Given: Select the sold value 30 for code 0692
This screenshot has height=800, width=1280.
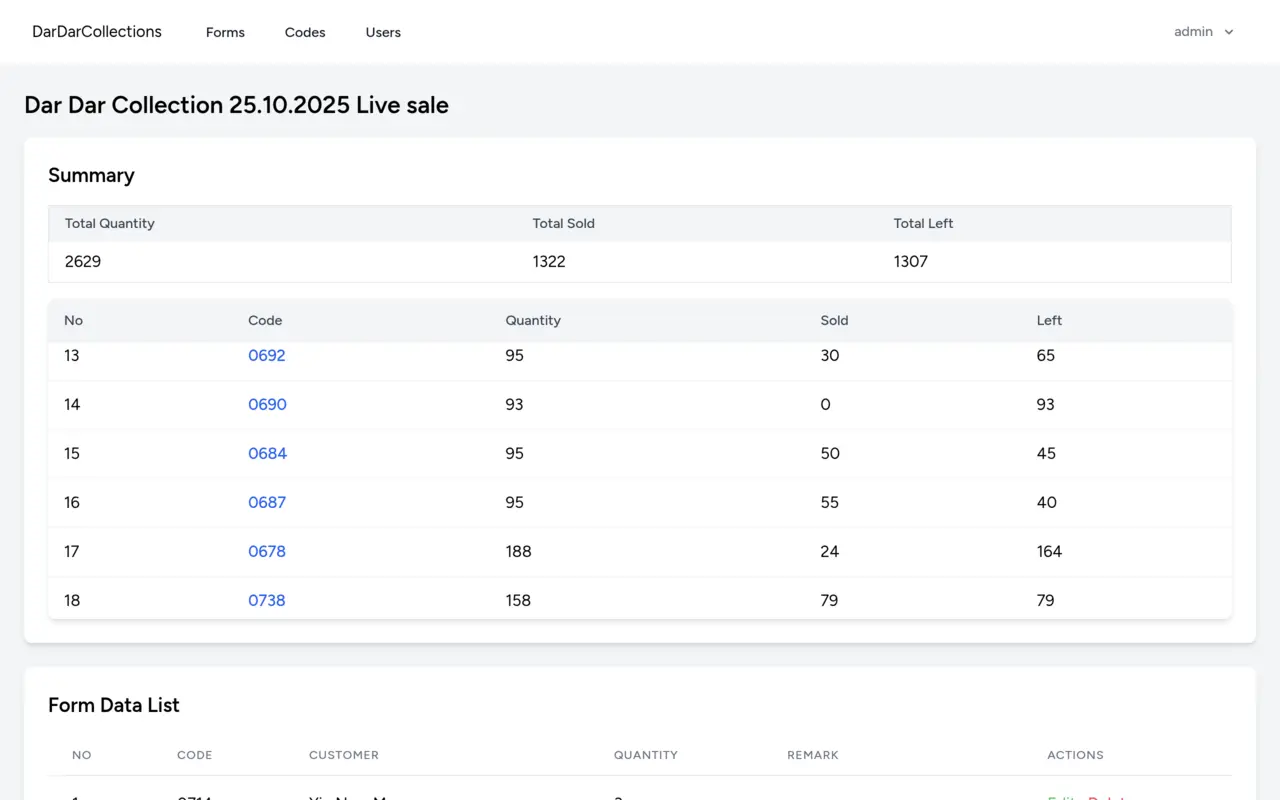Looking at the screenshot, I should click(x=830, y=356).
